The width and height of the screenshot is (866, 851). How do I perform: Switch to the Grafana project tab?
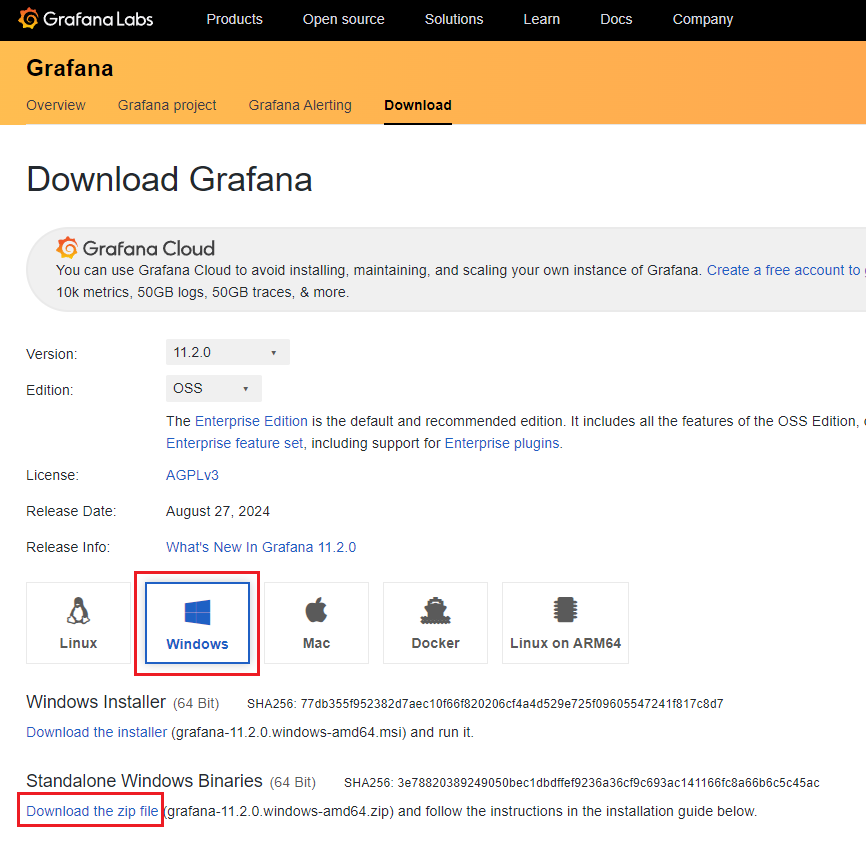[x=167, y=105]
